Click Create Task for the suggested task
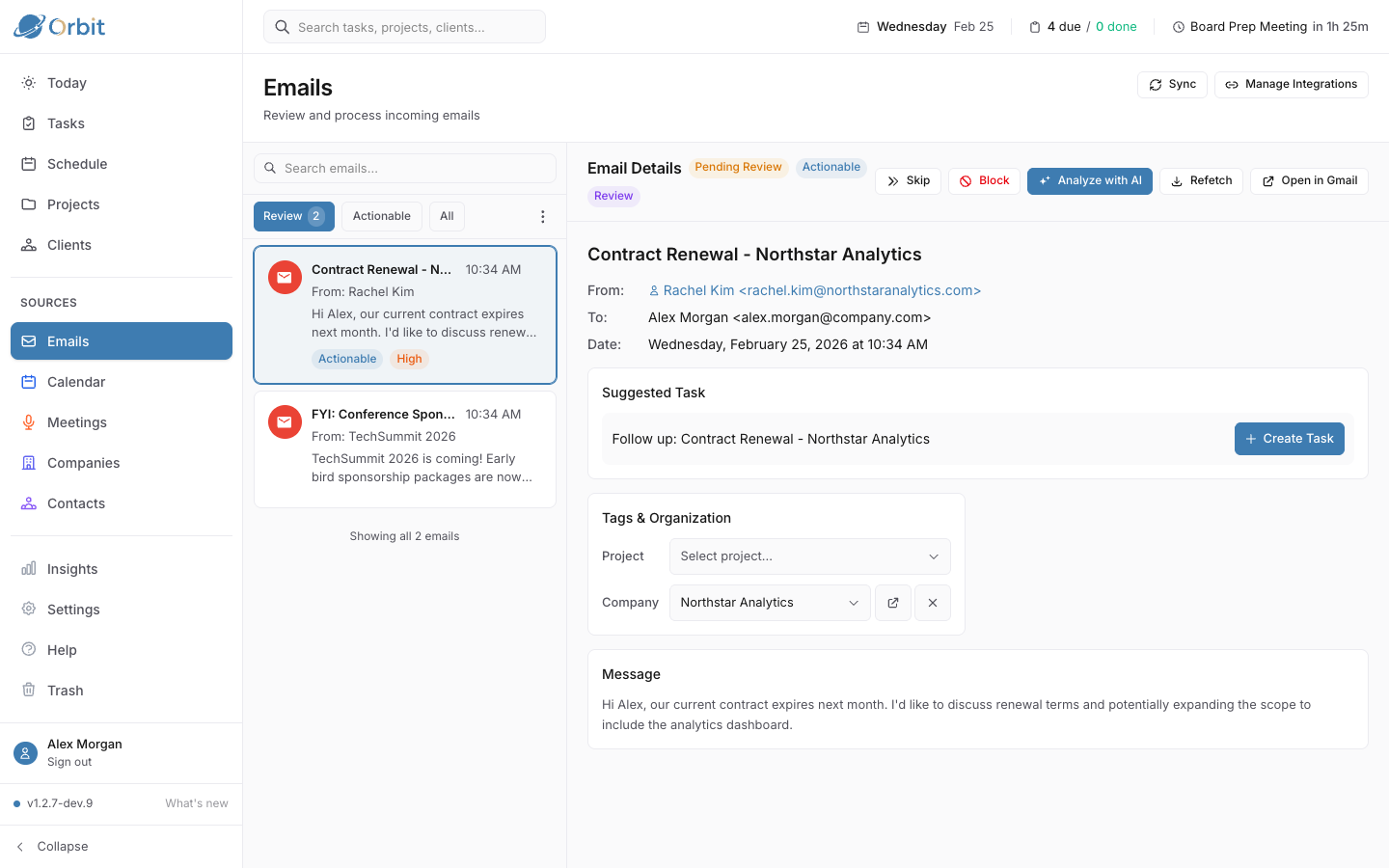The image size is (1389, 868). pos(1290,438)
